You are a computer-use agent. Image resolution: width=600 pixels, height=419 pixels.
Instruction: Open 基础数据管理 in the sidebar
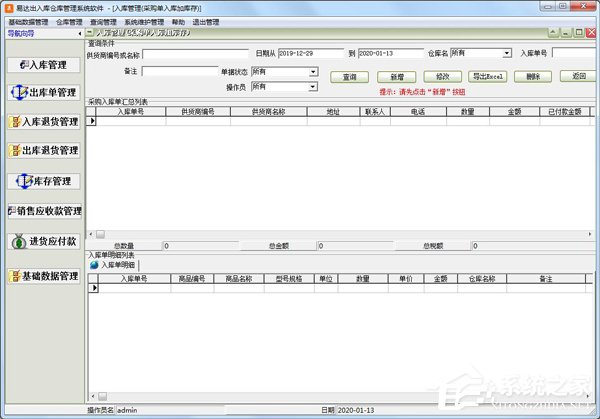tap(44, 276)
